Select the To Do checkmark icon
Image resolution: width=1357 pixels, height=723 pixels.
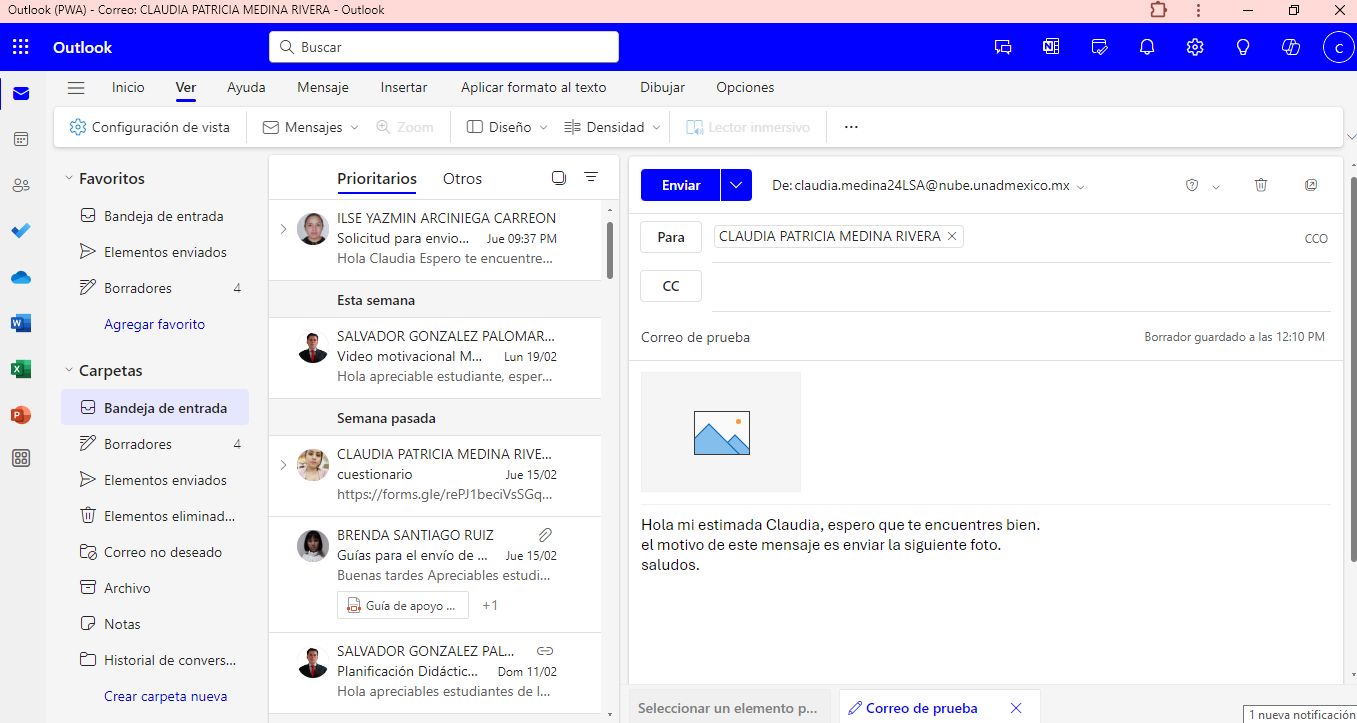tap(20, 230)
